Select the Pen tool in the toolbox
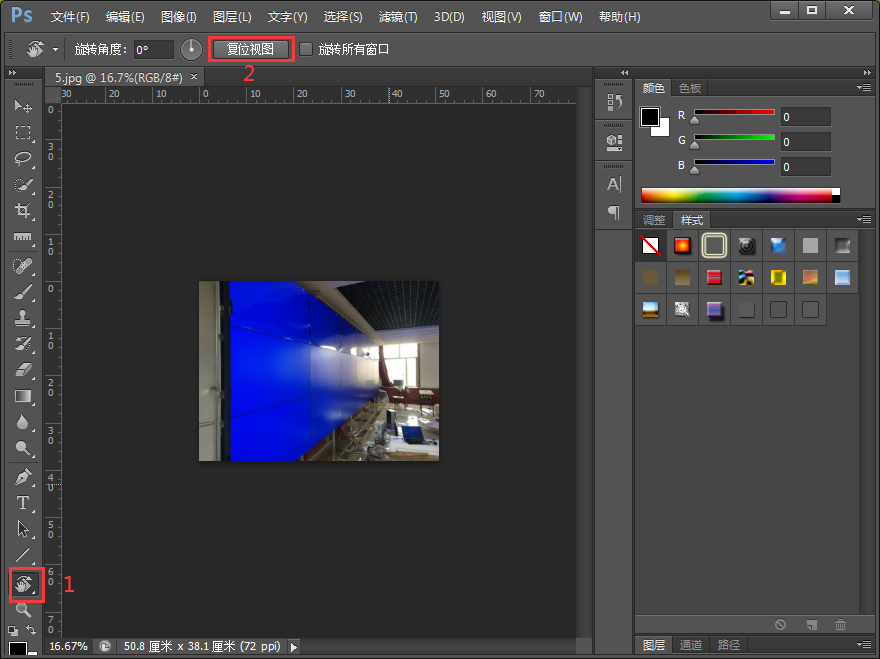Image resolution: width=880 pixels, height=659 pixels. point(25,476)
